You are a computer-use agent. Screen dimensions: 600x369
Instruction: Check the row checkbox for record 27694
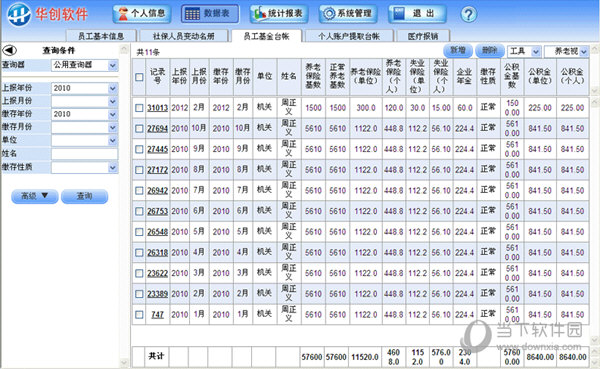click(x=139, y=129)
